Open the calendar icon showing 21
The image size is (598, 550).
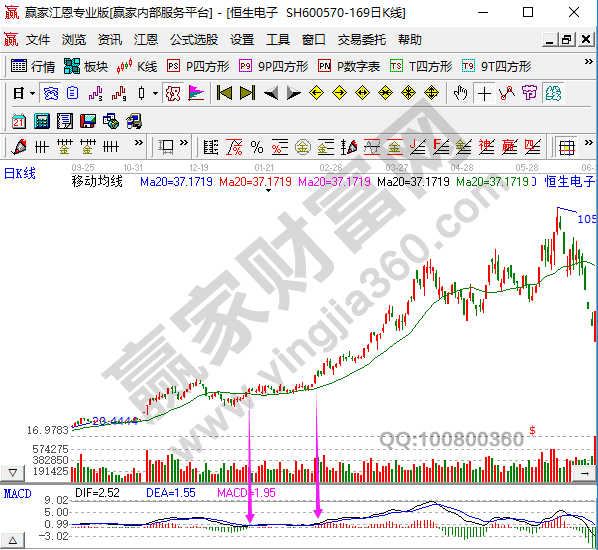[x=19, y=121]
